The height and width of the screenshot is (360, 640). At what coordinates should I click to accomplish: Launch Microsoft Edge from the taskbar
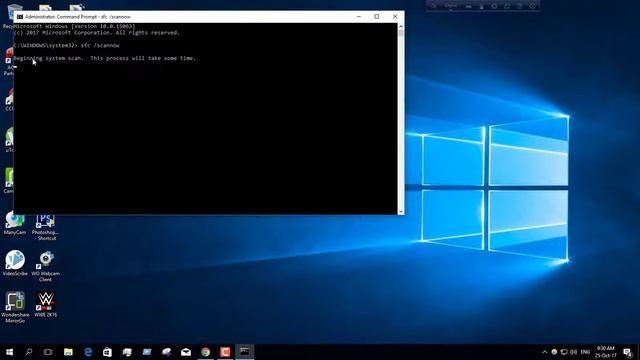[88, 352]
